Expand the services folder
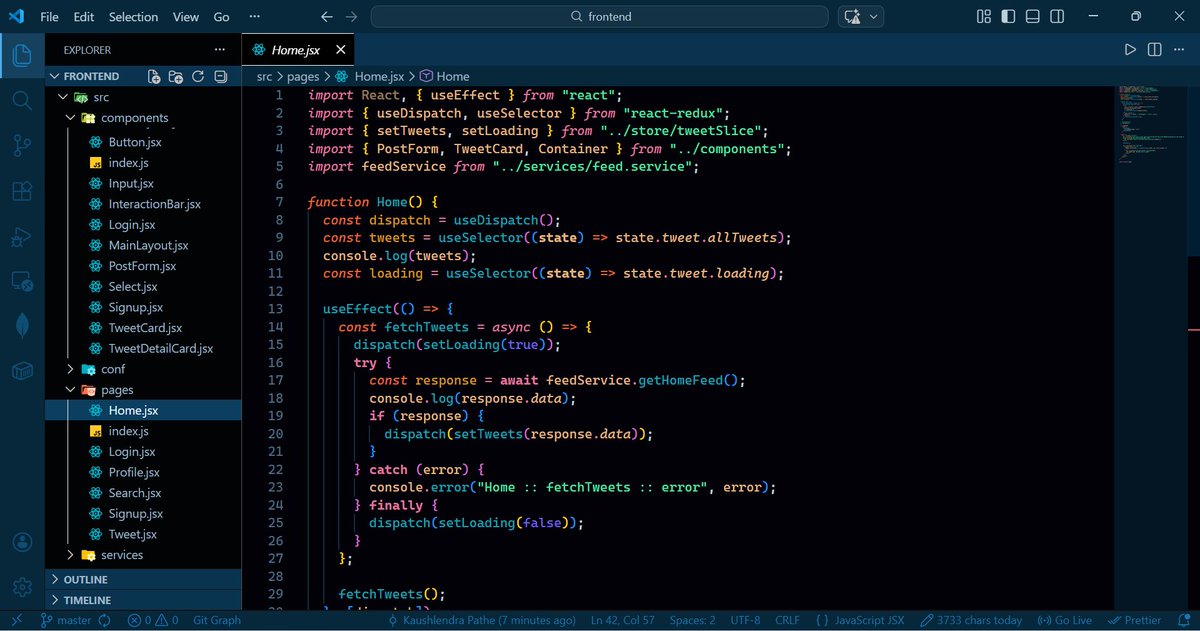Viewport: 1200px width, 631px height. [71, 555]
